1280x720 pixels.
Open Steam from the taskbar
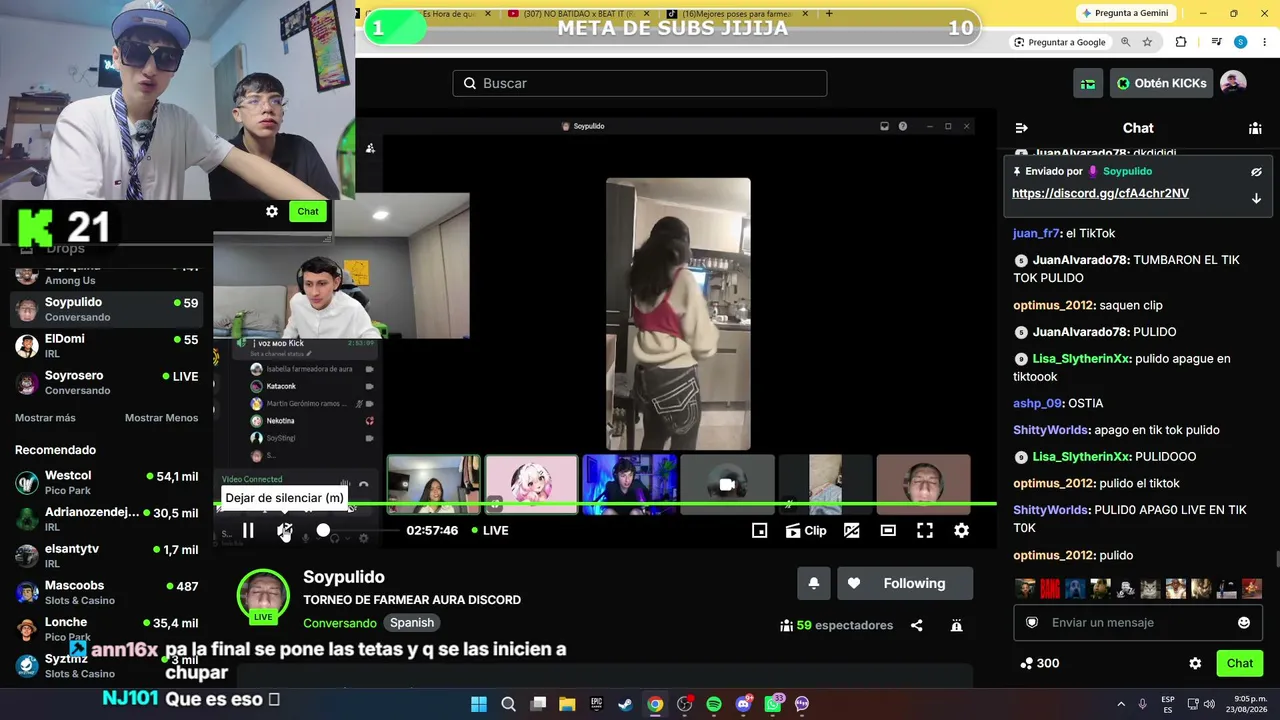click(626, 704)
